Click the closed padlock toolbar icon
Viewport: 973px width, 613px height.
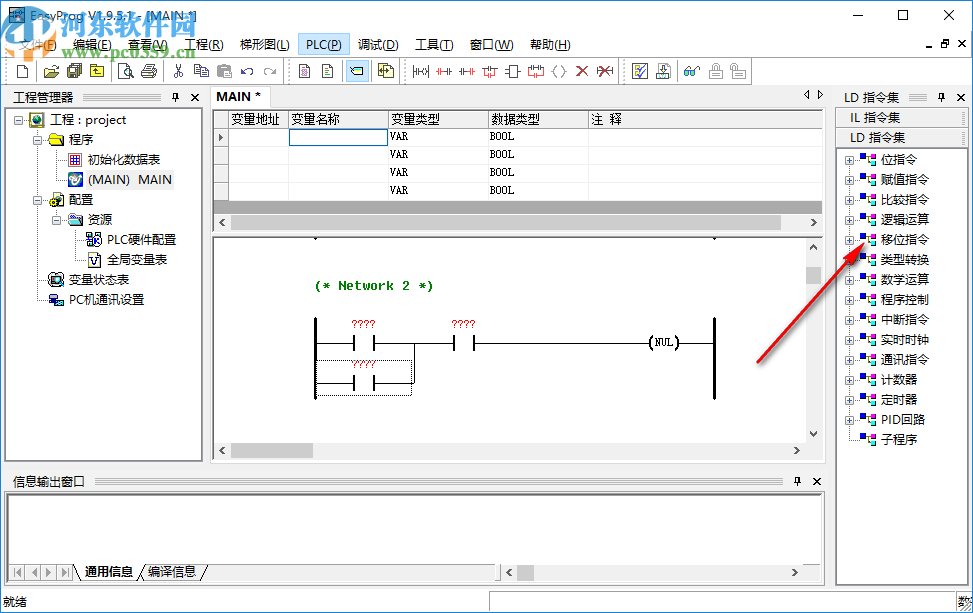click(715, 71)
